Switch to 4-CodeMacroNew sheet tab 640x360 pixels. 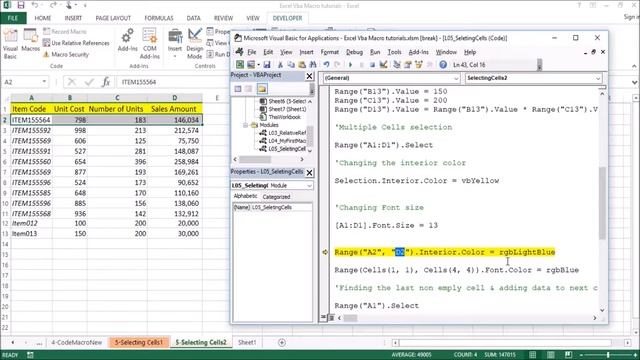pyautogui.click(x=76, y=342)
